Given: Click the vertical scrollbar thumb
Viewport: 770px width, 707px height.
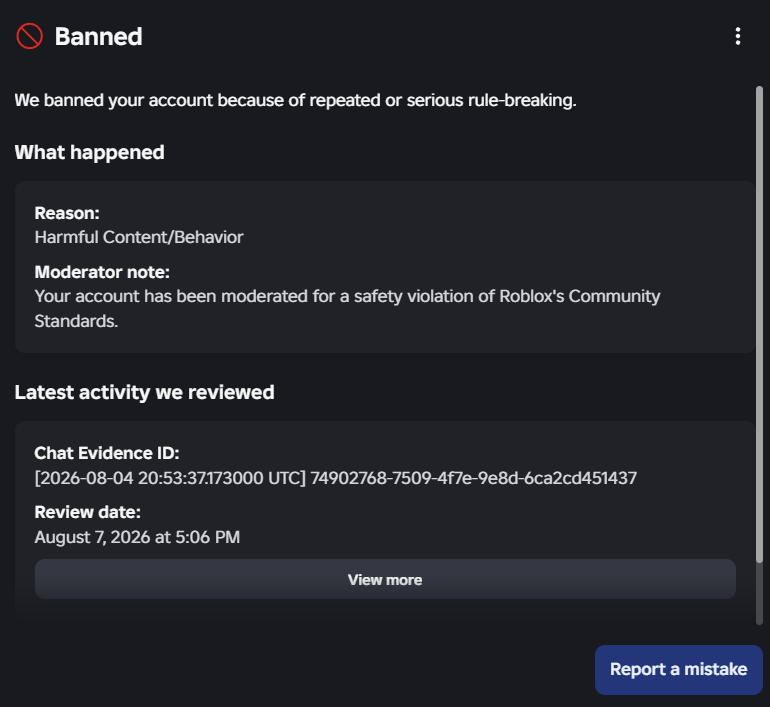Looking at the screenshot, I should click(759, 324).
